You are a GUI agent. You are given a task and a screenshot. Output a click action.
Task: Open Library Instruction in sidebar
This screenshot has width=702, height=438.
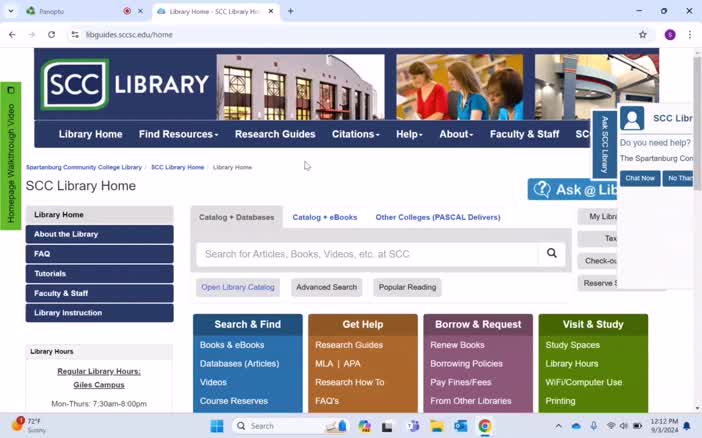pyautogui.click(x=99, y=313)
